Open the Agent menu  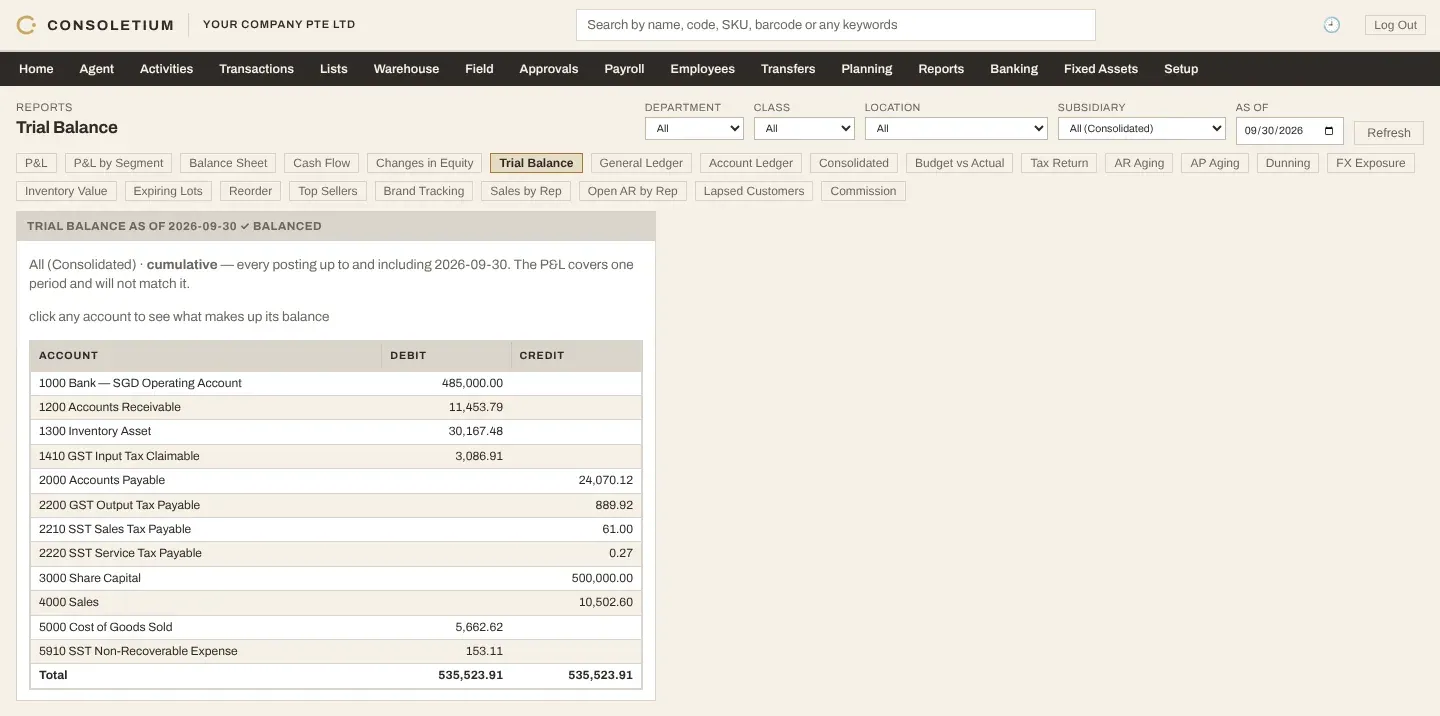click(97, 69)
